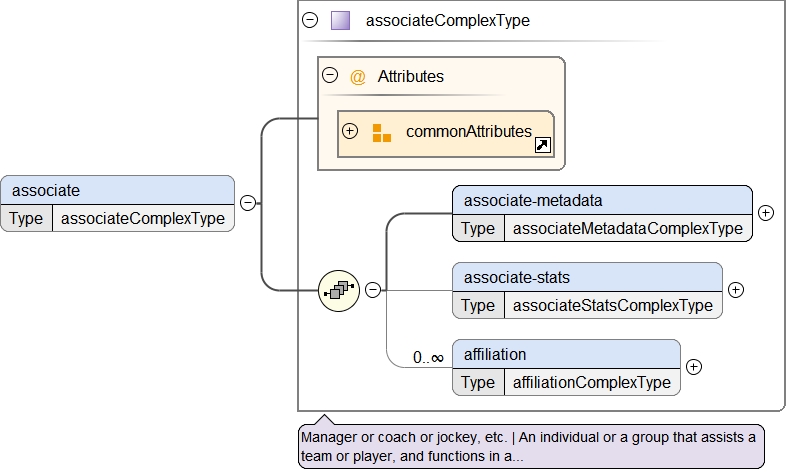This screenshot has width=787, height=472.
Task: Collapse the sequence compositor children
Action: [372, 290]
